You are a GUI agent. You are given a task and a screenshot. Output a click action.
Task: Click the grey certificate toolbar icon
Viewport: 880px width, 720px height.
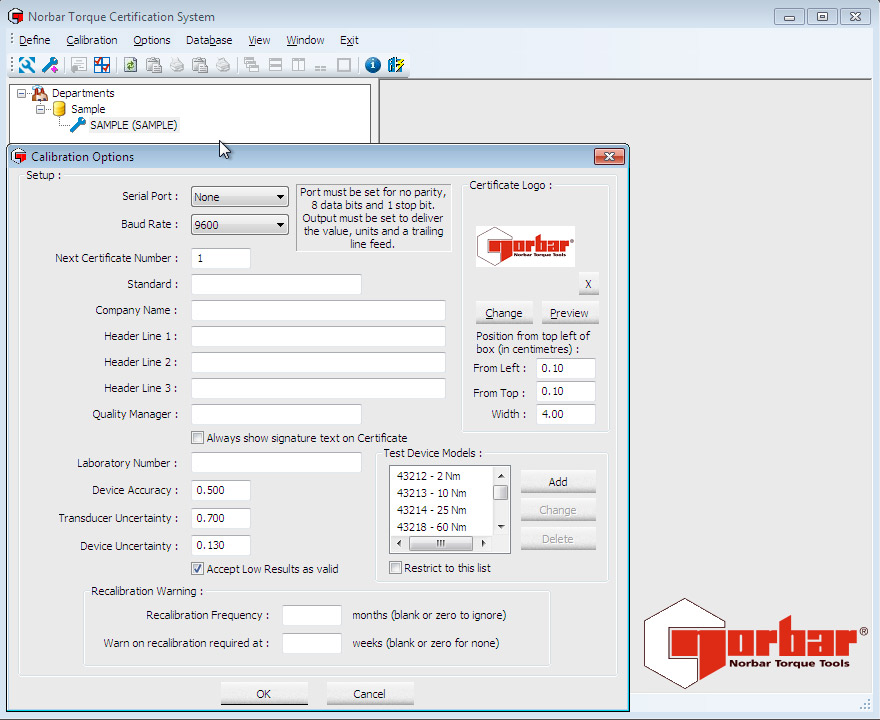click(x=79, y=65)
